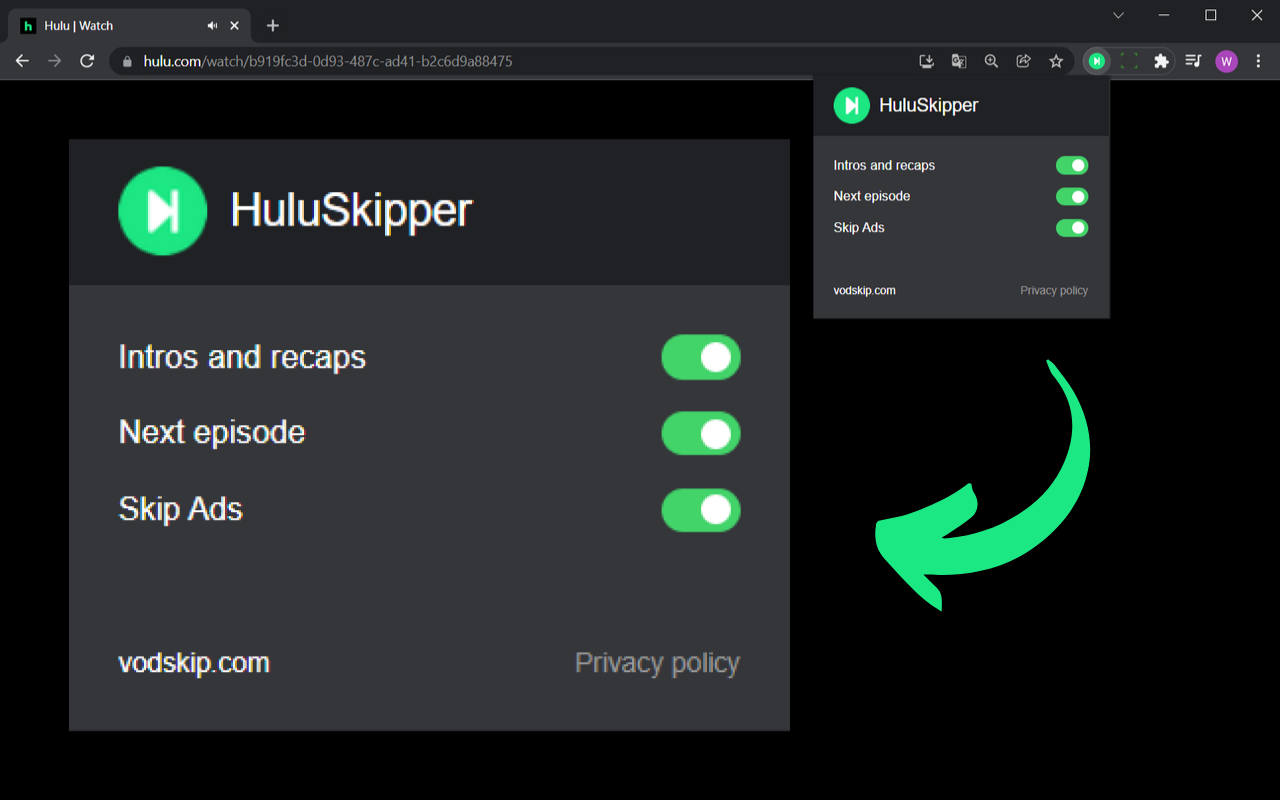Go back to the previous page

pyautogui.click(x=22, y=61)
